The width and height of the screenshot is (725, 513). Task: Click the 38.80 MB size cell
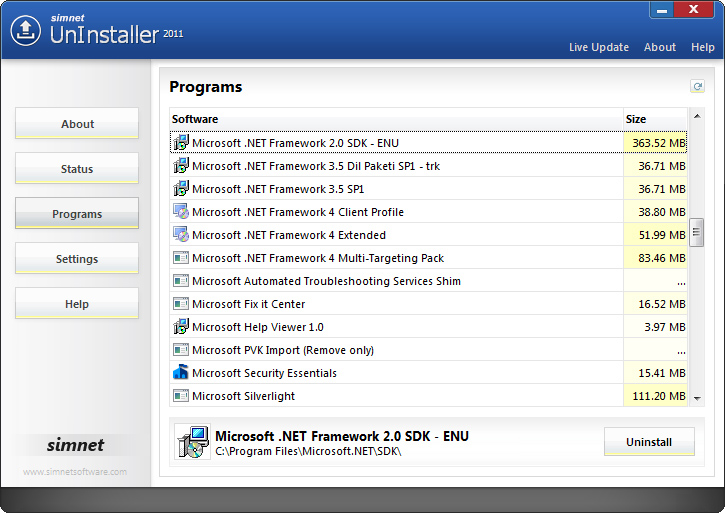pos(655,212)
